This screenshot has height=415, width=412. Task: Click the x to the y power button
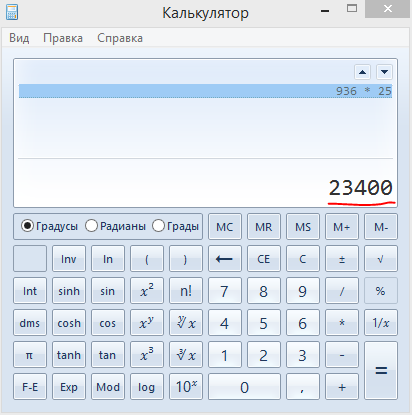pyautogui.click(x=147, y=323)
